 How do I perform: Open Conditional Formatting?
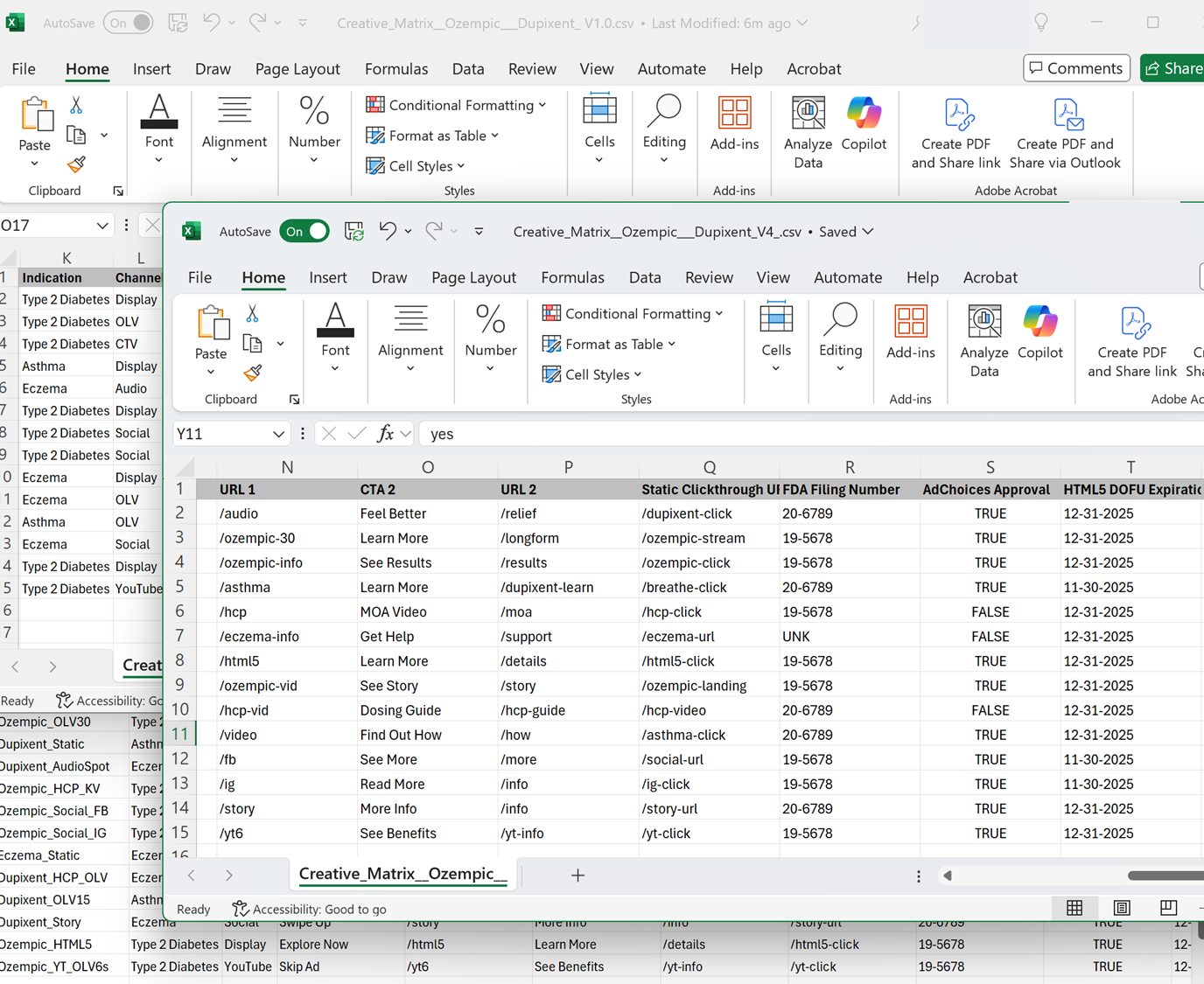633,313
